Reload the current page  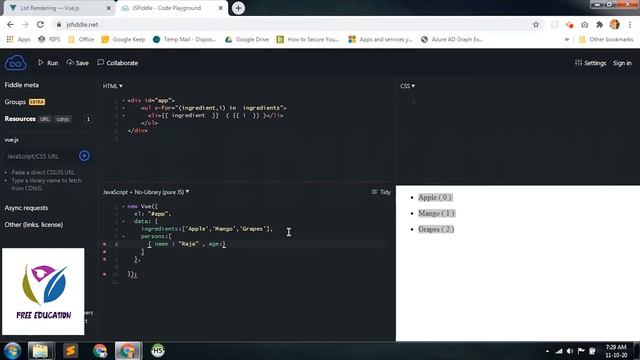coord(40,24)
